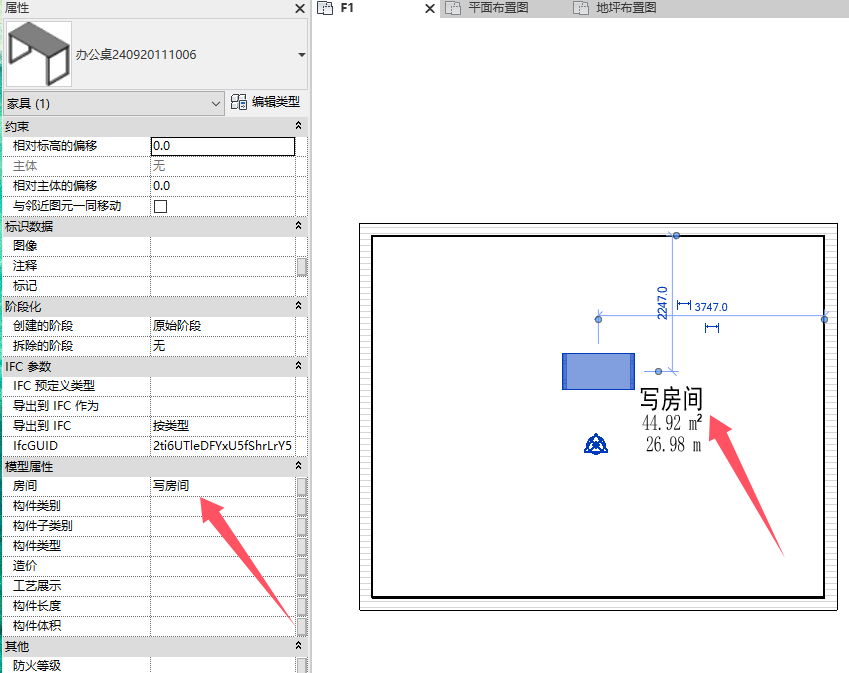
Task: Open the 家具 (1) filter dropdown
Action: 217,103
